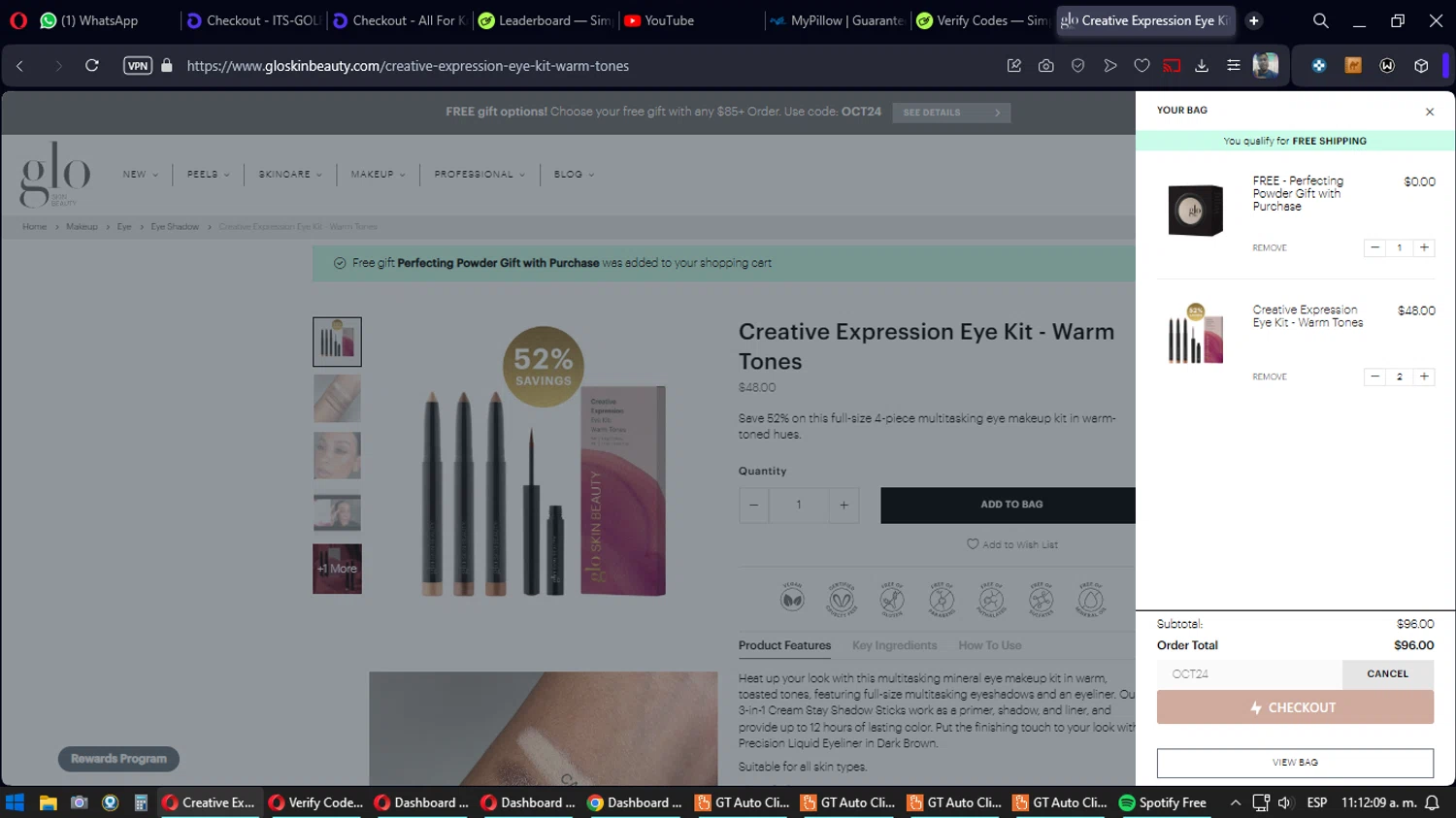Click the volume speaker tray icon

tap(1285, 802)
